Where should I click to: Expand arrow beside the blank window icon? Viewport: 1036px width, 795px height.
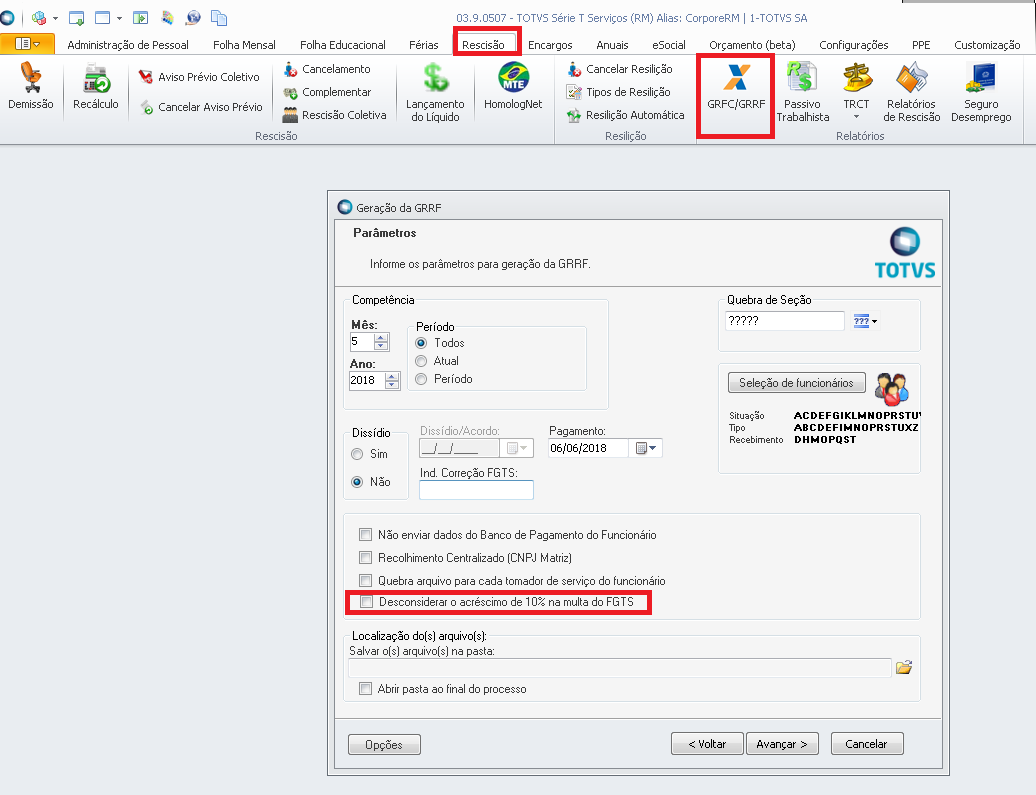point(120,18)
